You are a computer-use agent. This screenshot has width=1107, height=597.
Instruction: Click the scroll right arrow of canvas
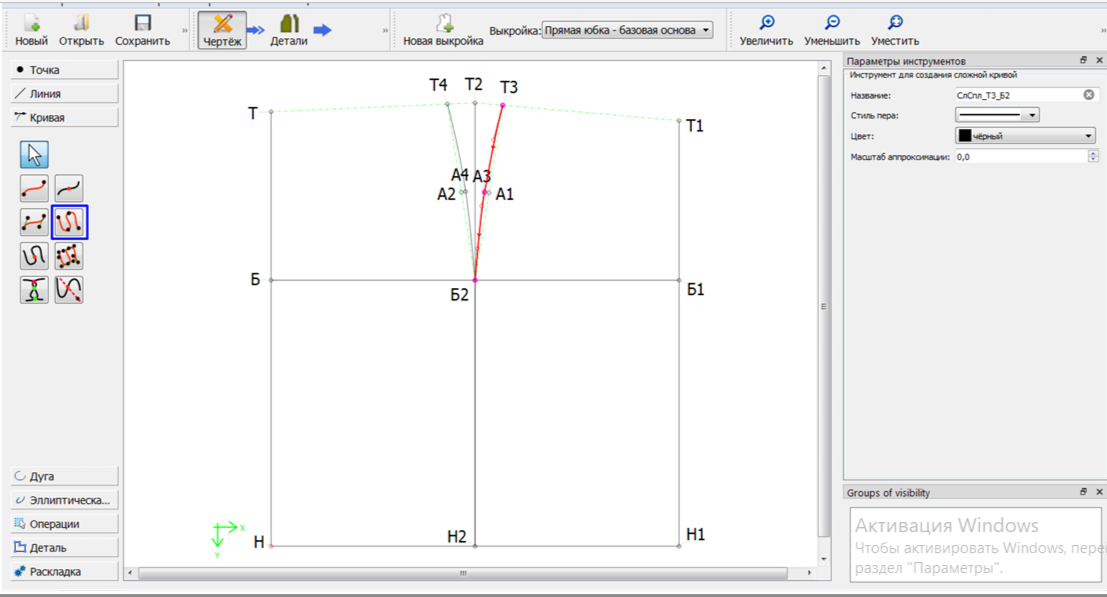click(809, 573)
